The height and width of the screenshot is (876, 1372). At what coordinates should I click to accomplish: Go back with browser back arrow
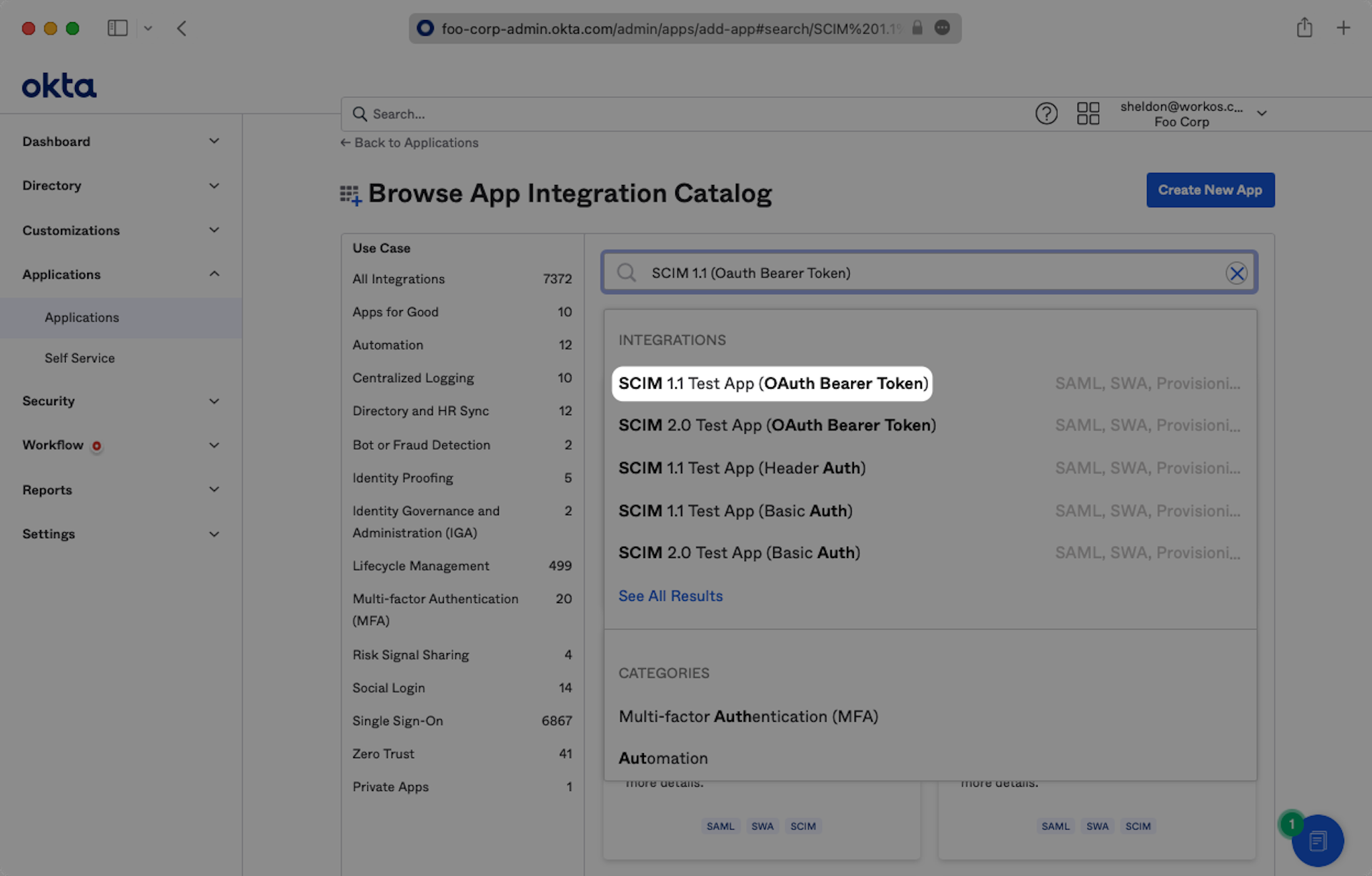tap(182, 29)
